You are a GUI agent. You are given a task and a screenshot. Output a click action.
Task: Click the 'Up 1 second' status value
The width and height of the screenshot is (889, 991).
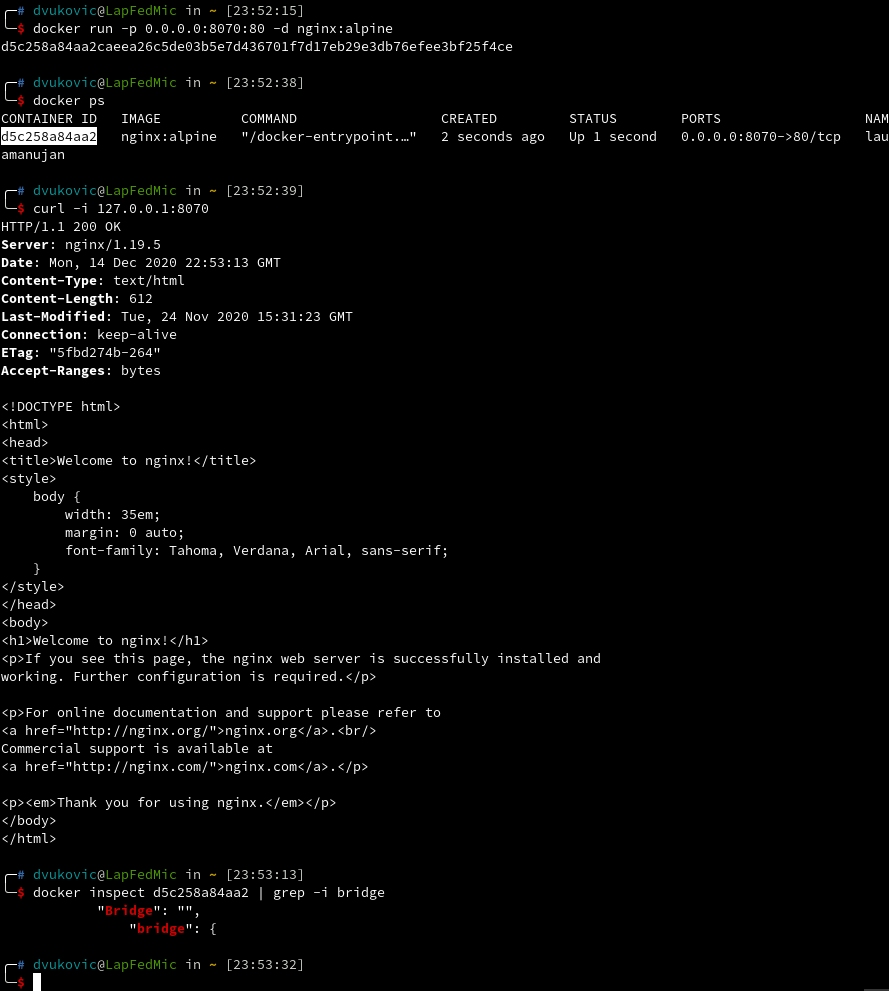[613, 137]
